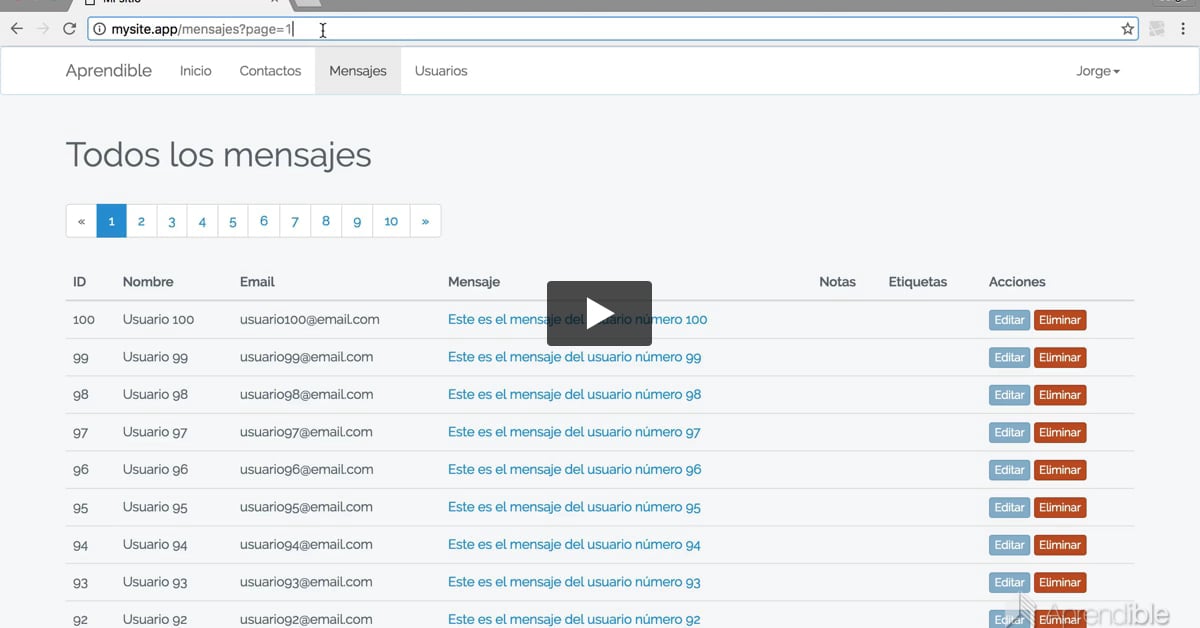
Task: Open the Contactos nav item
Action: tap(270, 71)
